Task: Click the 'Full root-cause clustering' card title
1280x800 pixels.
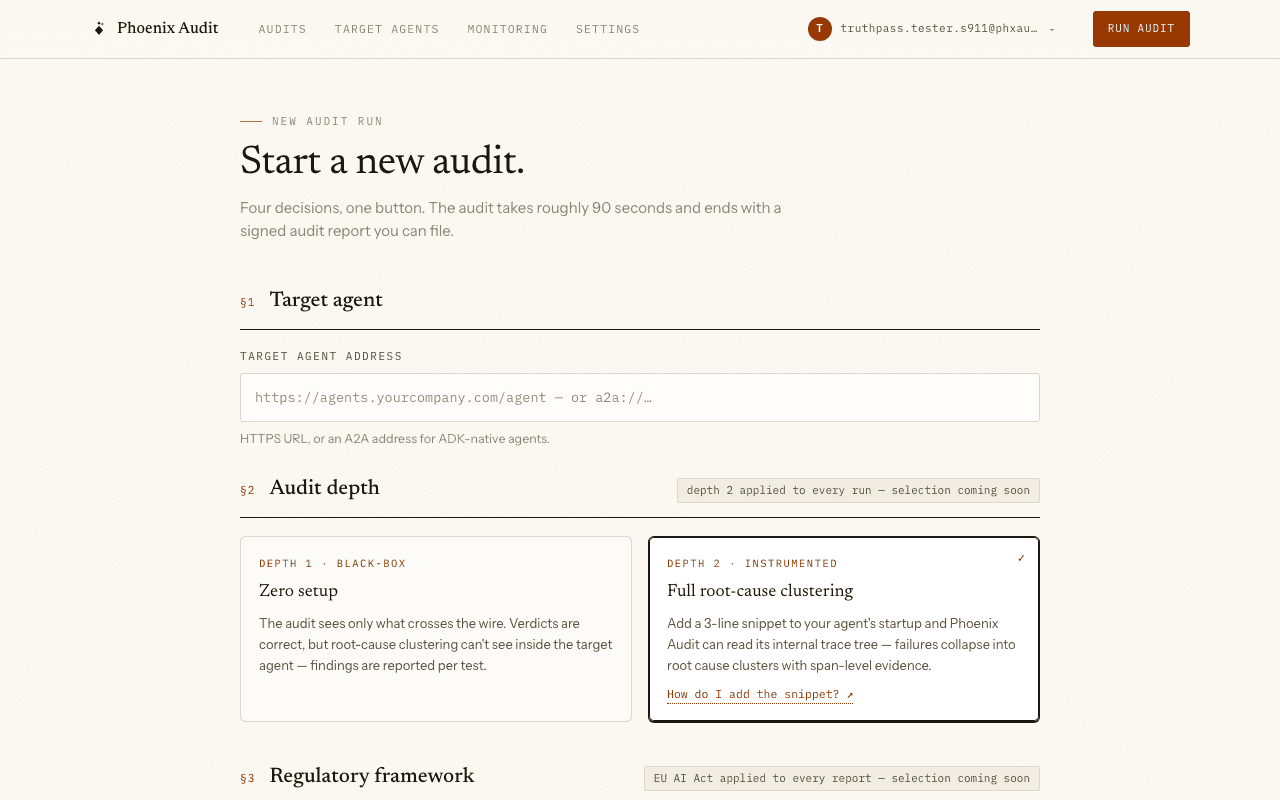Action: pyautogui.click(x=760, y=591)
